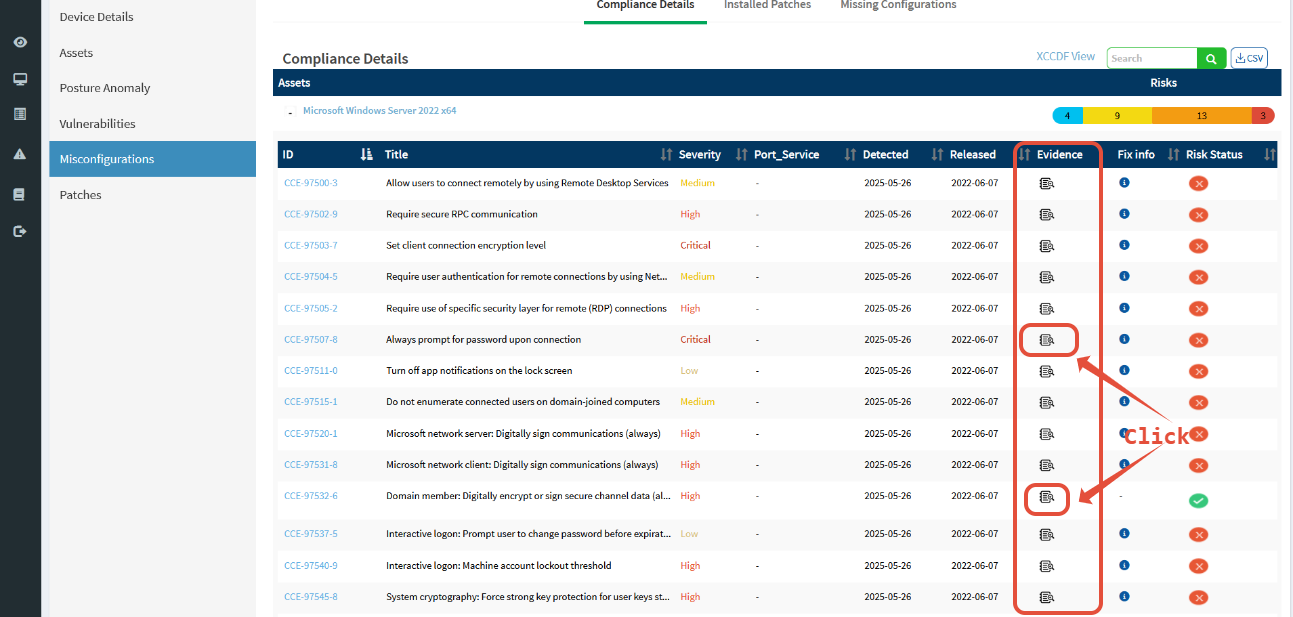Sort table by Detected column
Screen dimensions: 1293x617
[937, 155]
